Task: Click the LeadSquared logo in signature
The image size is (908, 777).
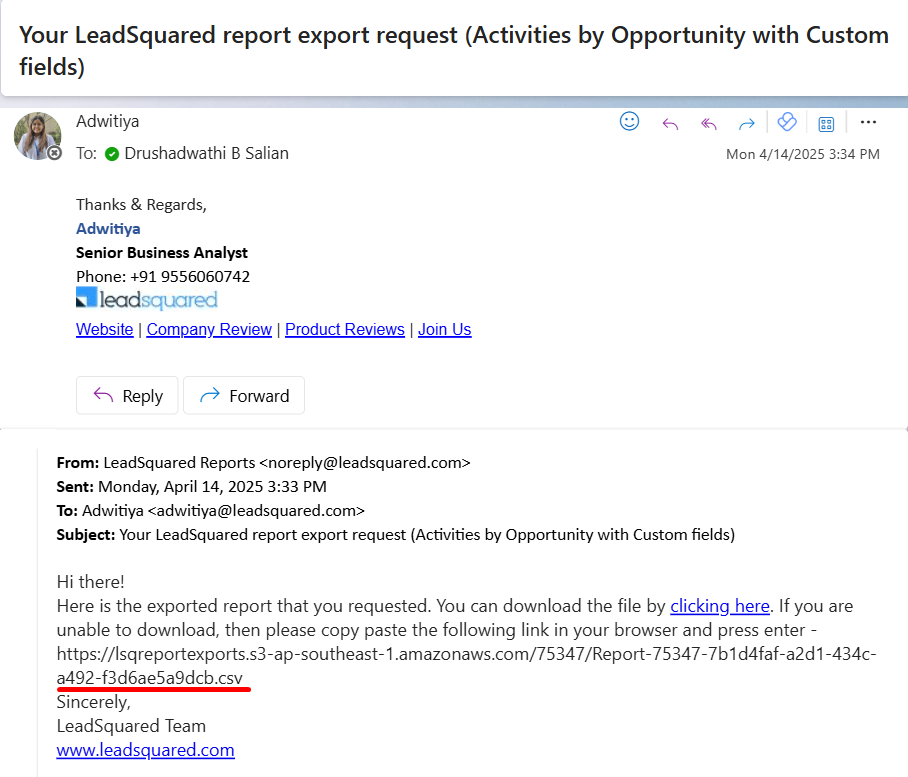Action: 146,299
